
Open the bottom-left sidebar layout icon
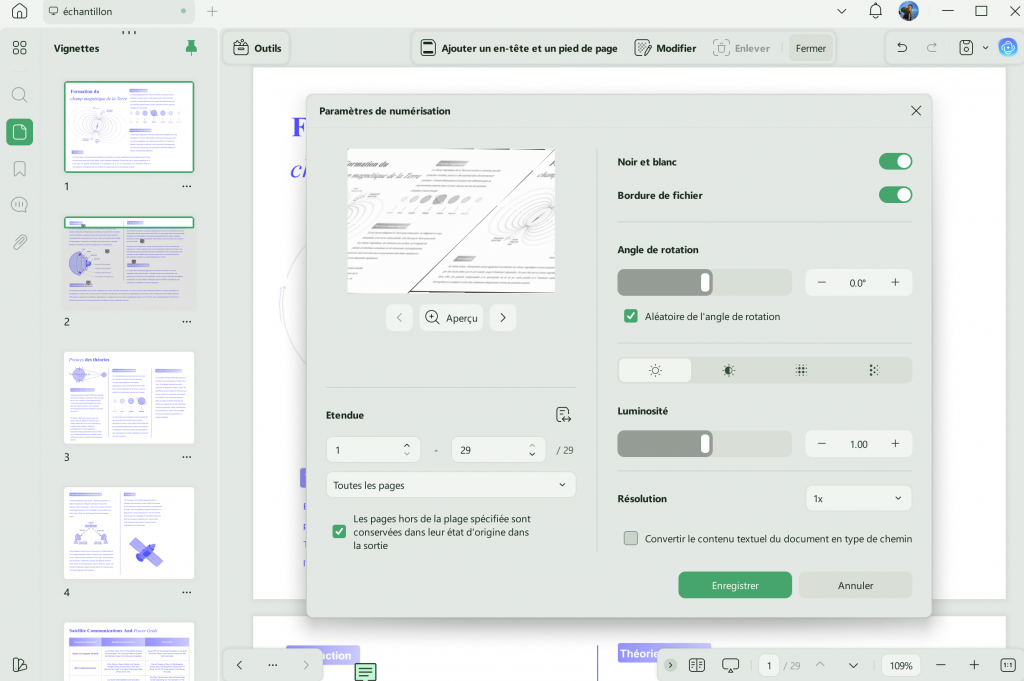tap(20, 665)
